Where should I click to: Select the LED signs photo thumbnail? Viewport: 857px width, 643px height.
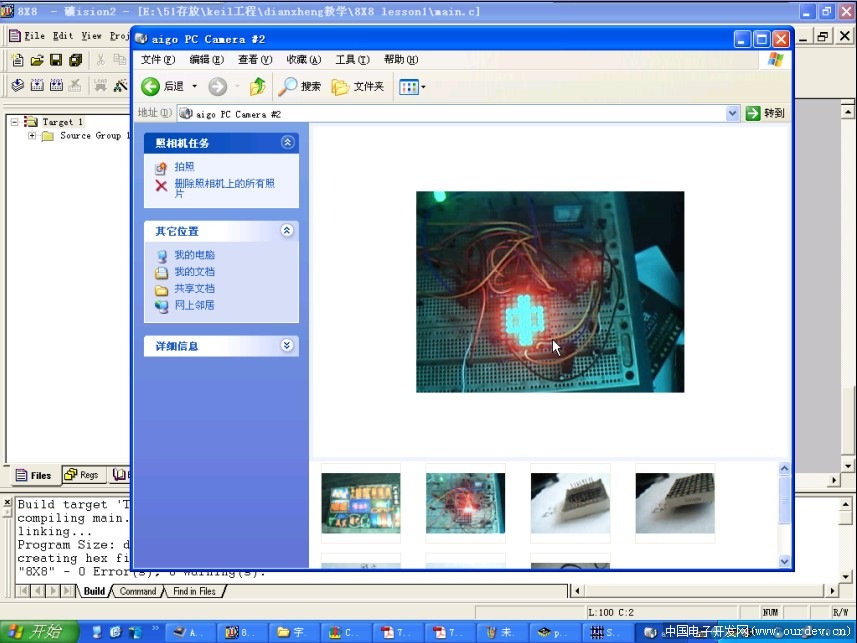(361, 503)
